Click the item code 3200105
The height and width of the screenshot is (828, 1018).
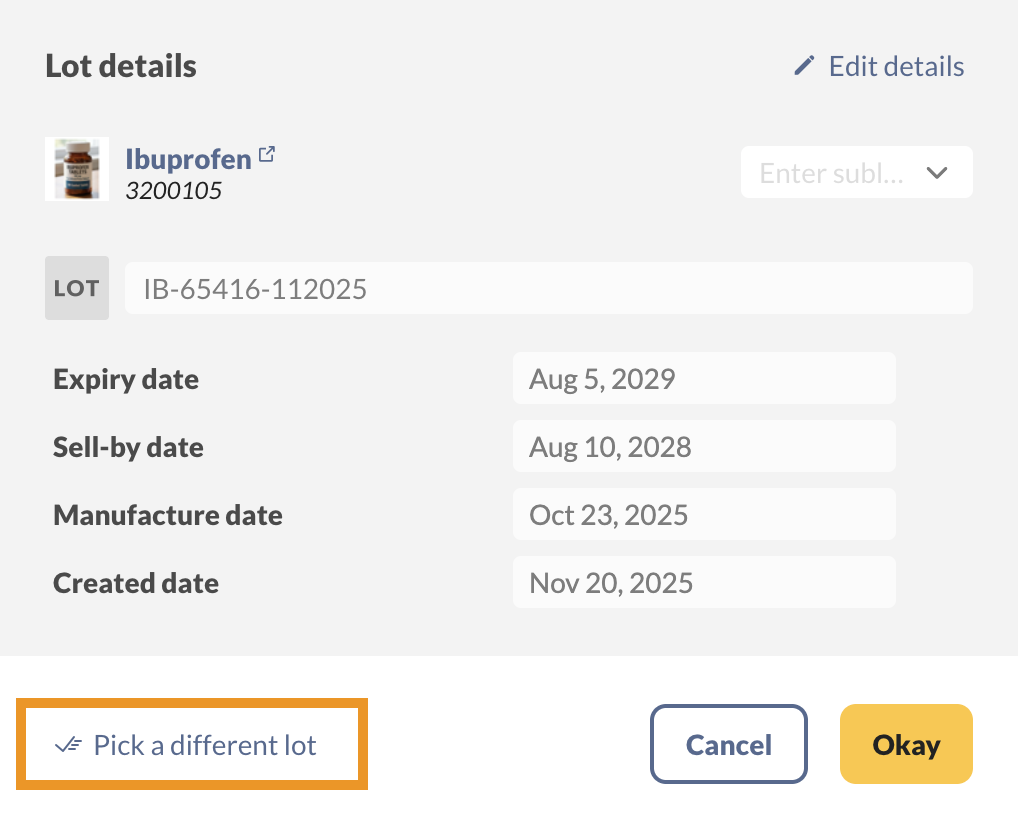173,191
